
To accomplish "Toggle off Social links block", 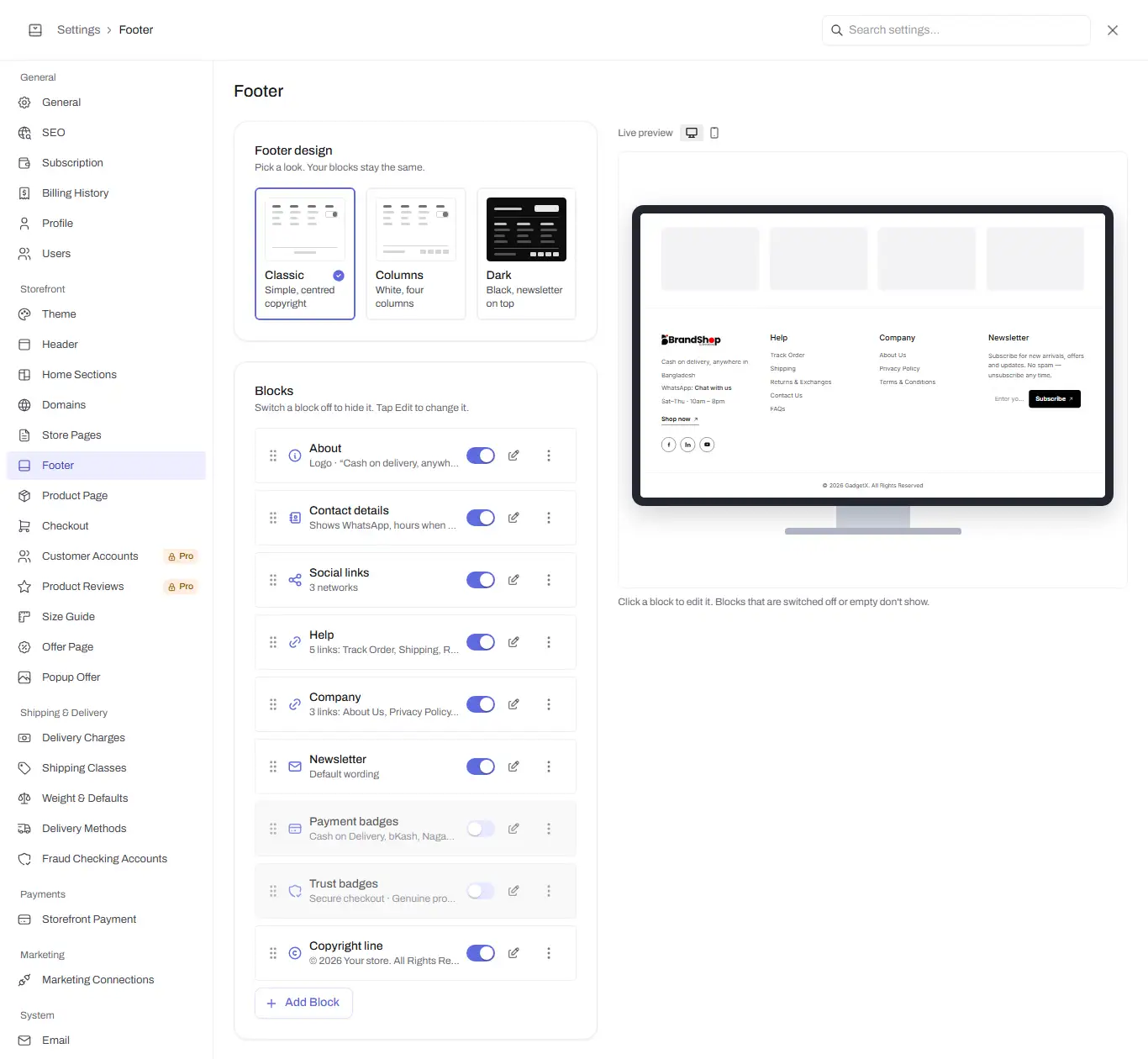I will [481, 580].
